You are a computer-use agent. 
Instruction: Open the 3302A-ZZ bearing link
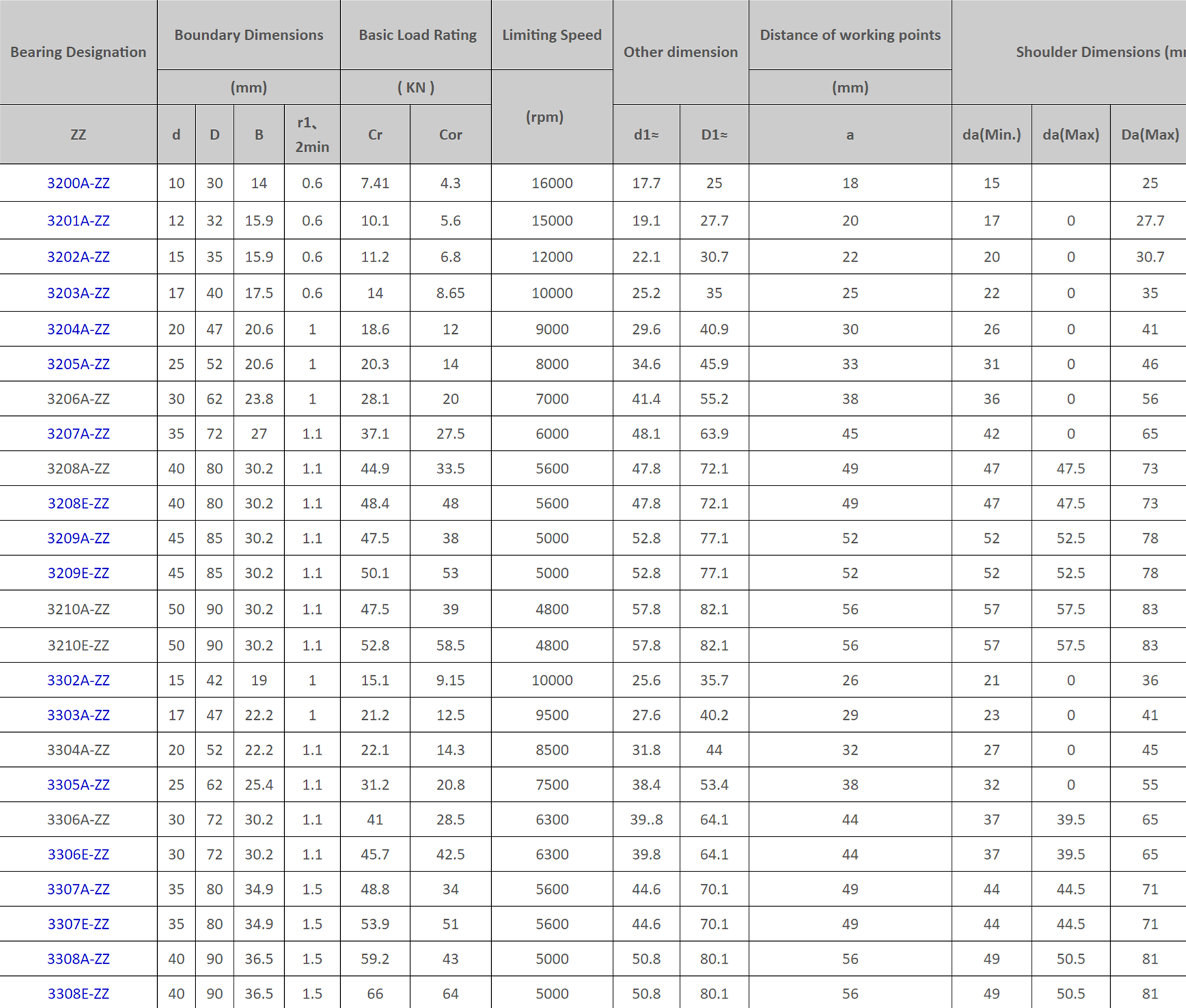[78, 680]
